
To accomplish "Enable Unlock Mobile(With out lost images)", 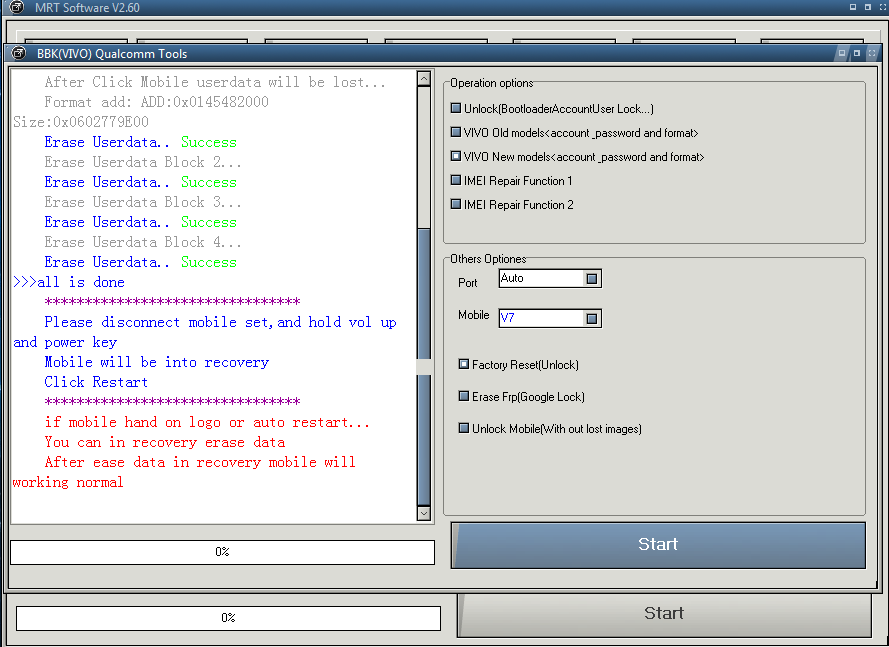I will tap(464, 428).
